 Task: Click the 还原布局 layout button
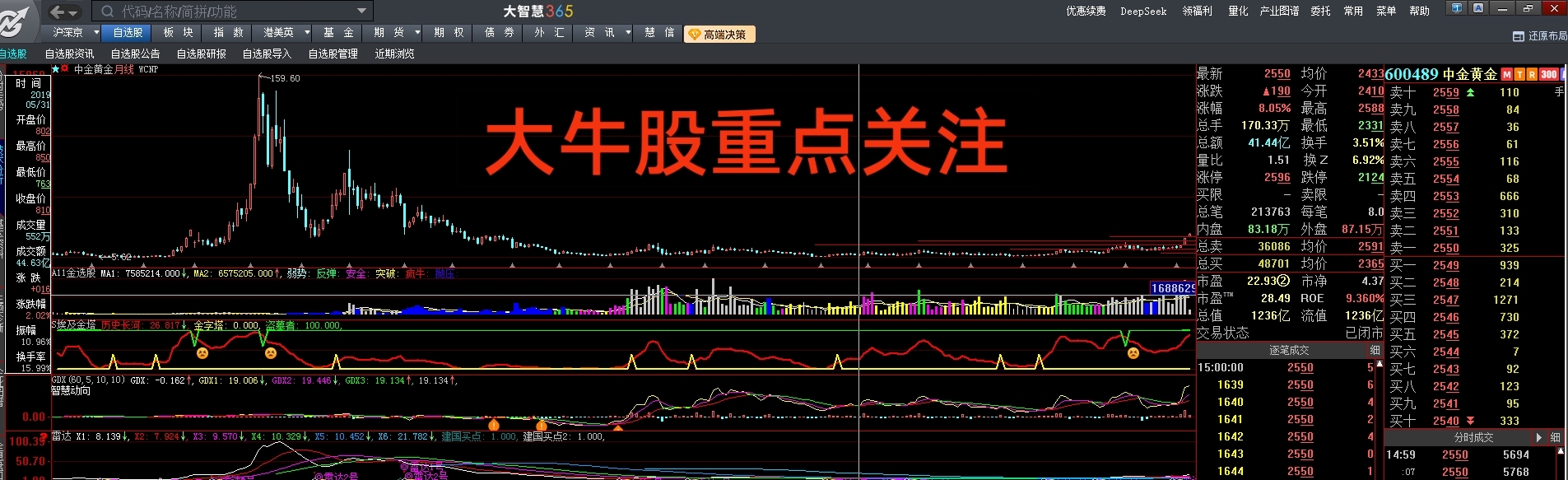[1540, 36]
